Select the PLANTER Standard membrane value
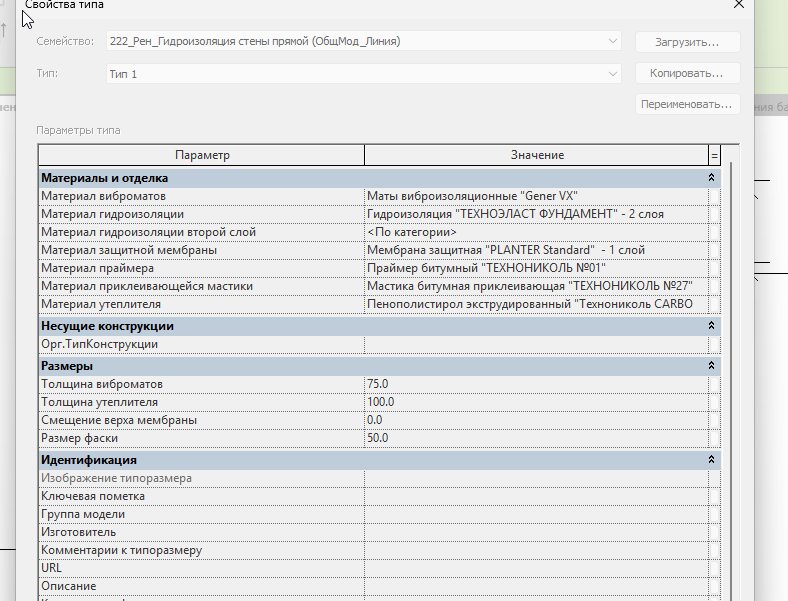The image size is (788, 601). coord(536,250)
